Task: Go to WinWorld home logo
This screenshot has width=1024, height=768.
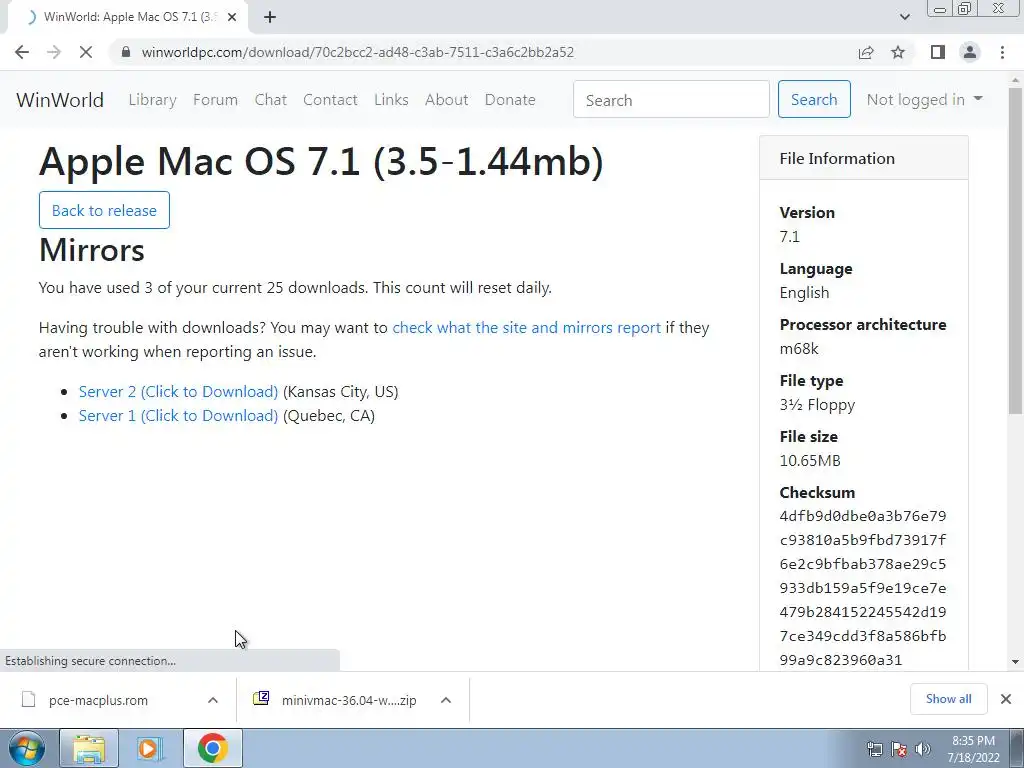Action: click(60, 100)
